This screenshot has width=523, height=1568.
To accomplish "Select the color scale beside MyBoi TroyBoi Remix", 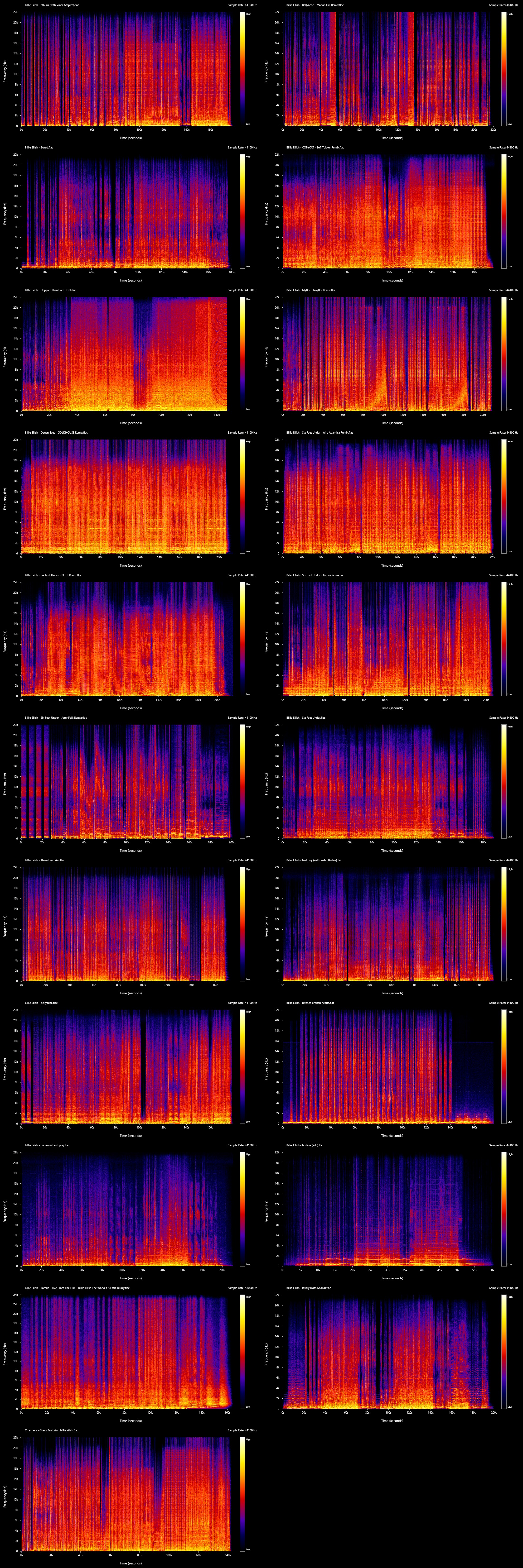I will pyautogui.click(x=504, y=354).
